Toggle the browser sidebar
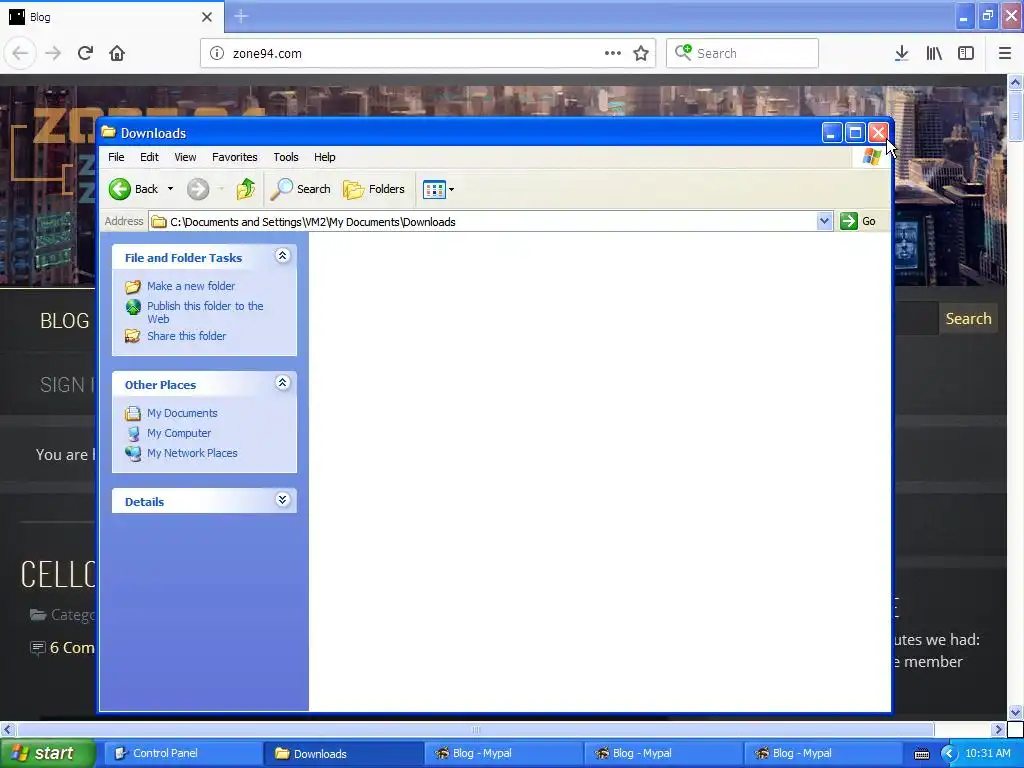Screen dimensions: 1024x768 [966, 54]
